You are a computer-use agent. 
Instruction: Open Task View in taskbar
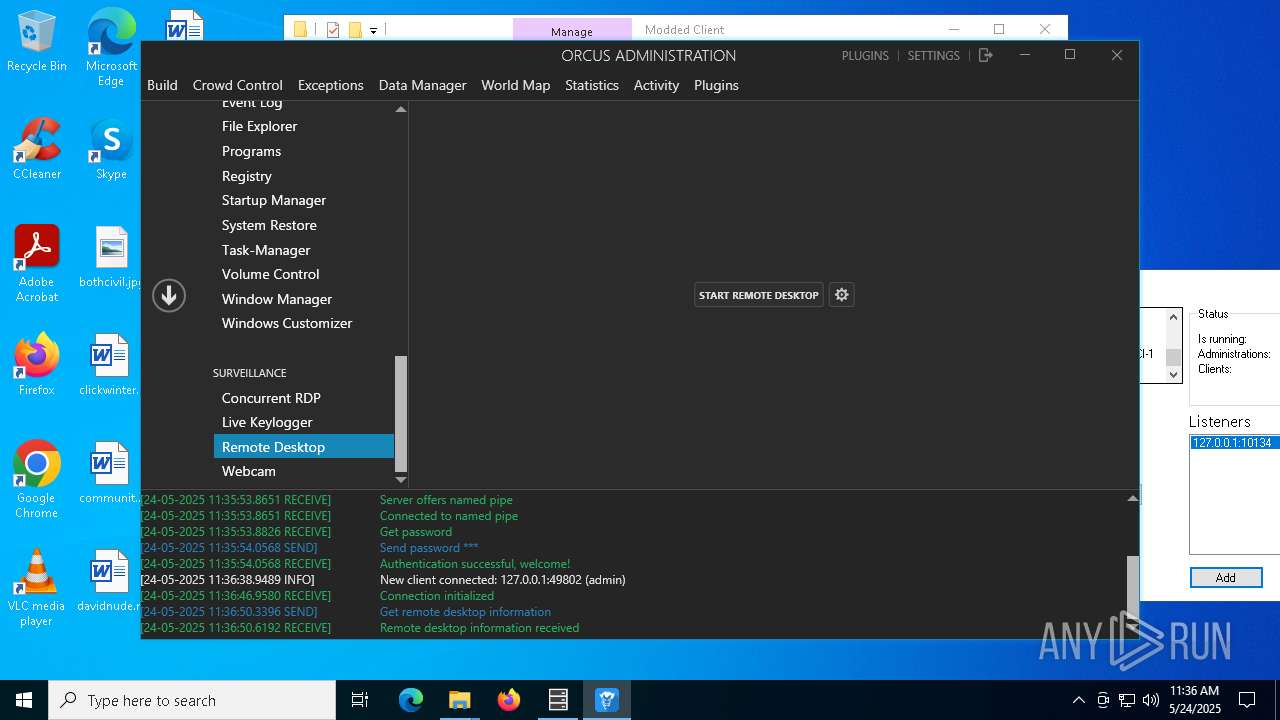tap(360, 700)
